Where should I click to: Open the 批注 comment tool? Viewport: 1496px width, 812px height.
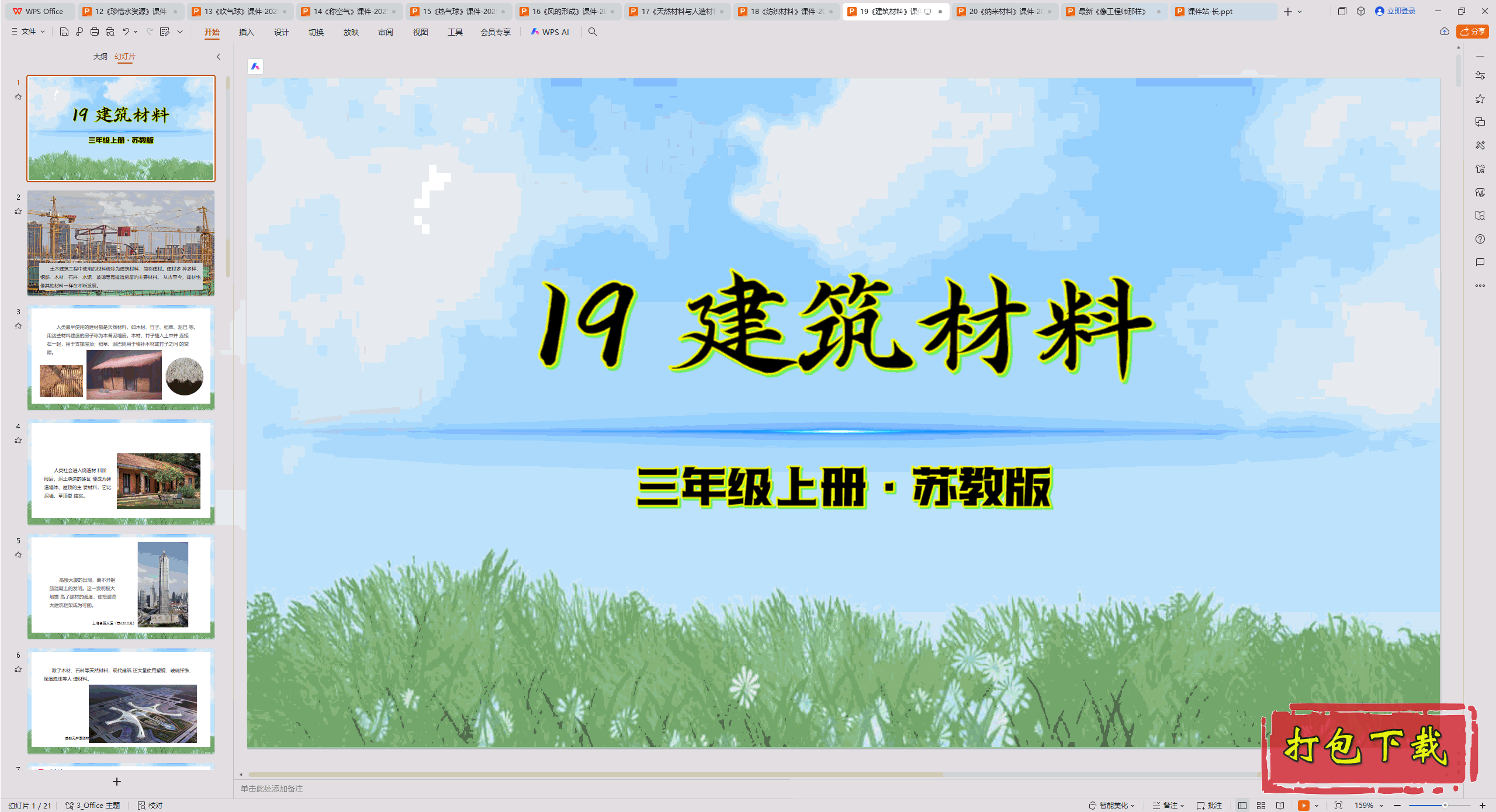(1210, 804)
